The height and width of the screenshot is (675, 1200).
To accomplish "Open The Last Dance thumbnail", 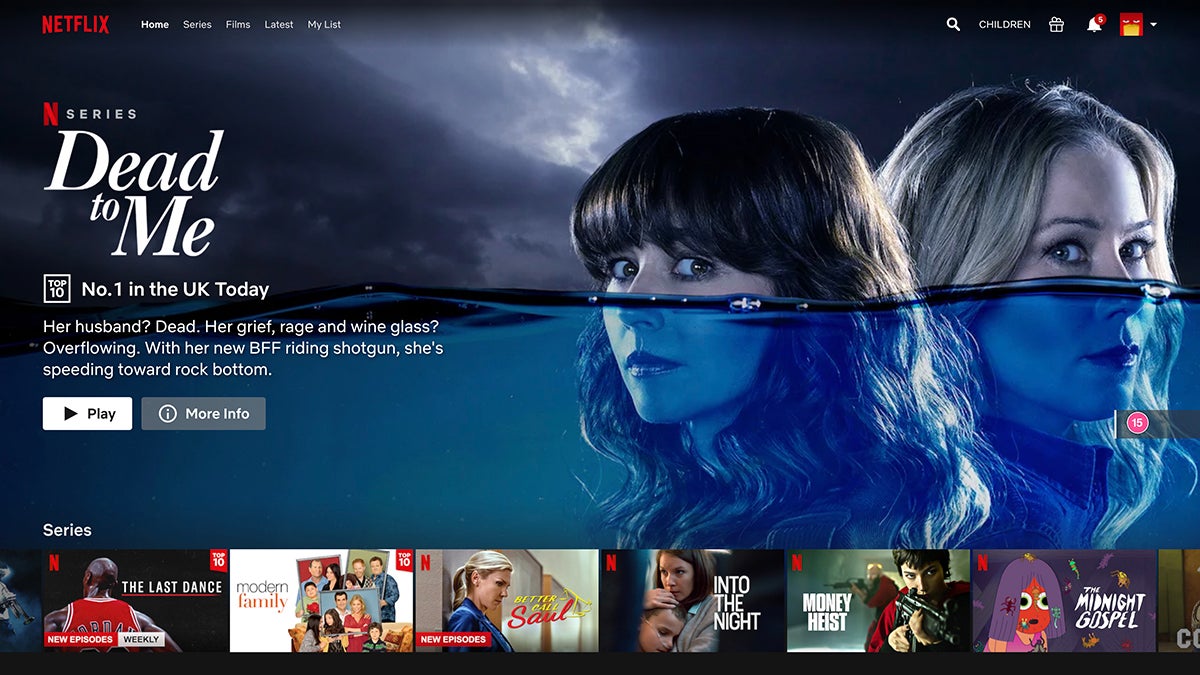I will [135, 600].
